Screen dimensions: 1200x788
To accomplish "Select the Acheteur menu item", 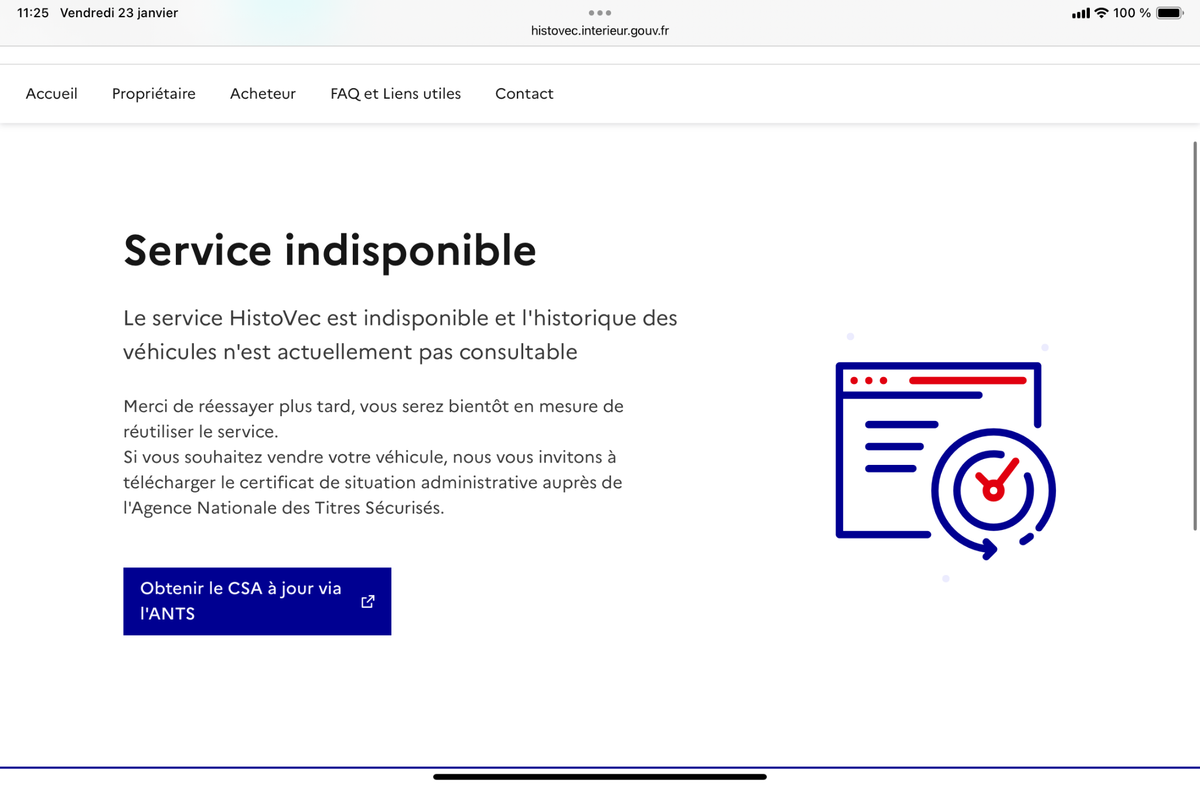I will [263, 94].
